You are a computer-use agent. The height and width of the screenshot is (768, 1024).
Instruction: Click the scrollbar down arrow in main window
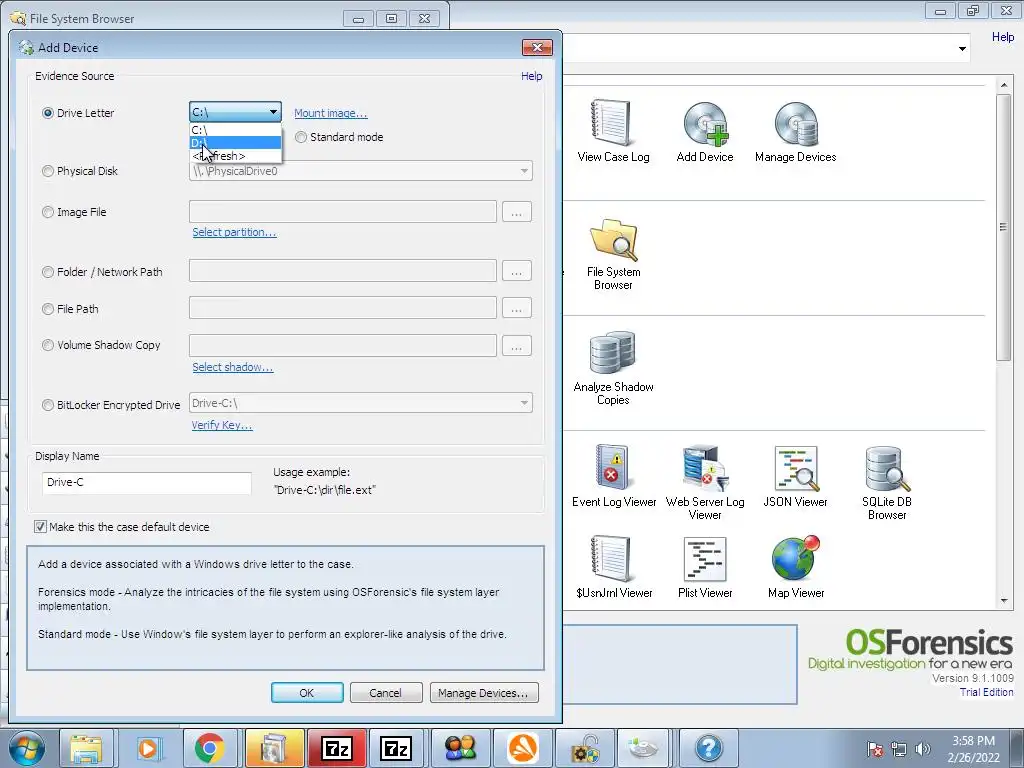[x=1004, y=601]
